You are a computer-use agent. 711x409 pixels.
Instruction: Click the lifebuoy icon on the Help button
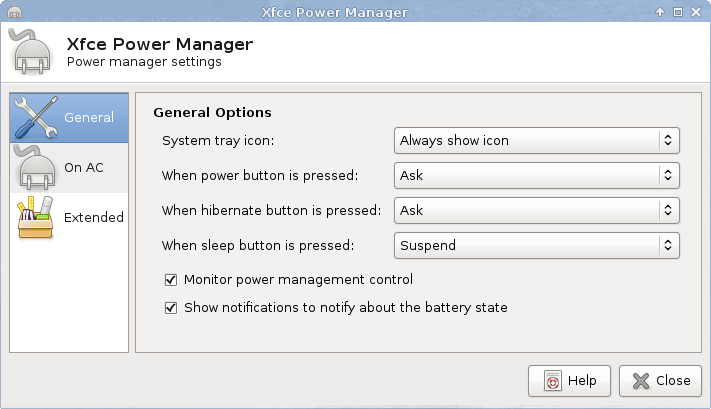(x=553, y=381)
